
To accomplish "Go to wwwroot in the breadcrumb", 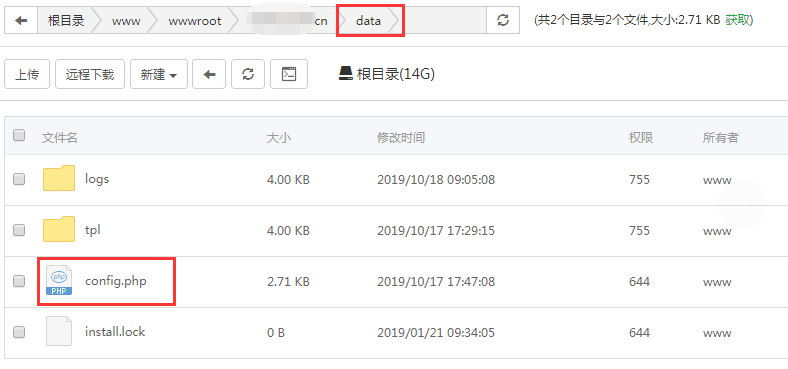I will (x=194, y=21).
